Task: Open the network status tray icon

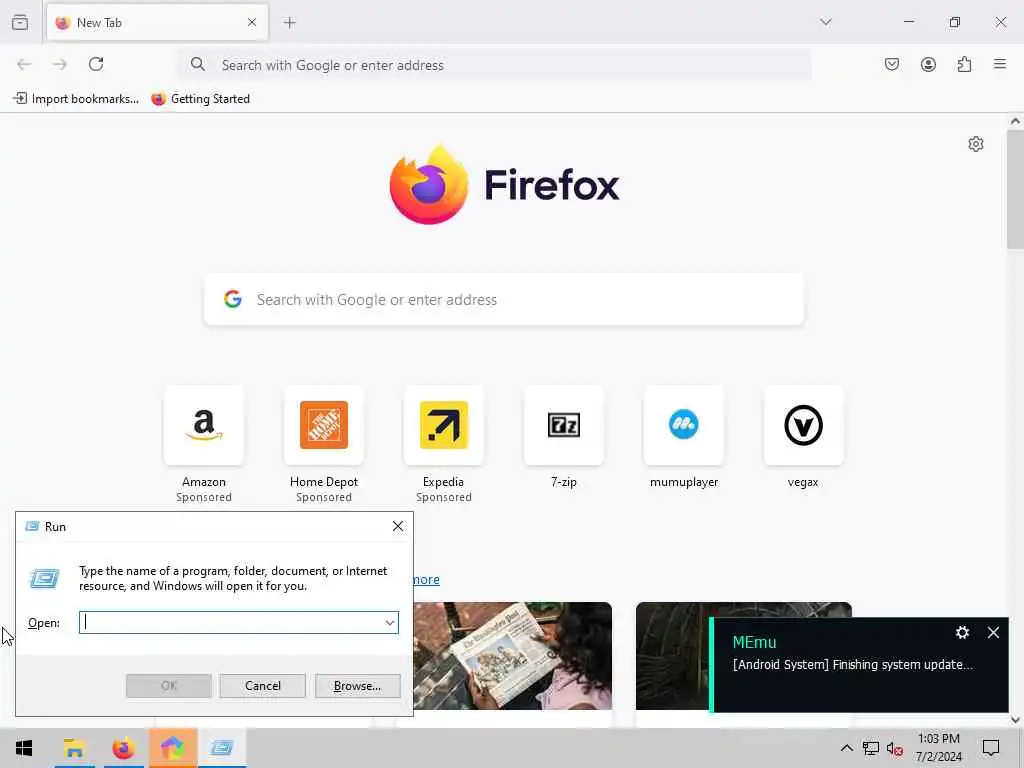Action: point(871,748)
